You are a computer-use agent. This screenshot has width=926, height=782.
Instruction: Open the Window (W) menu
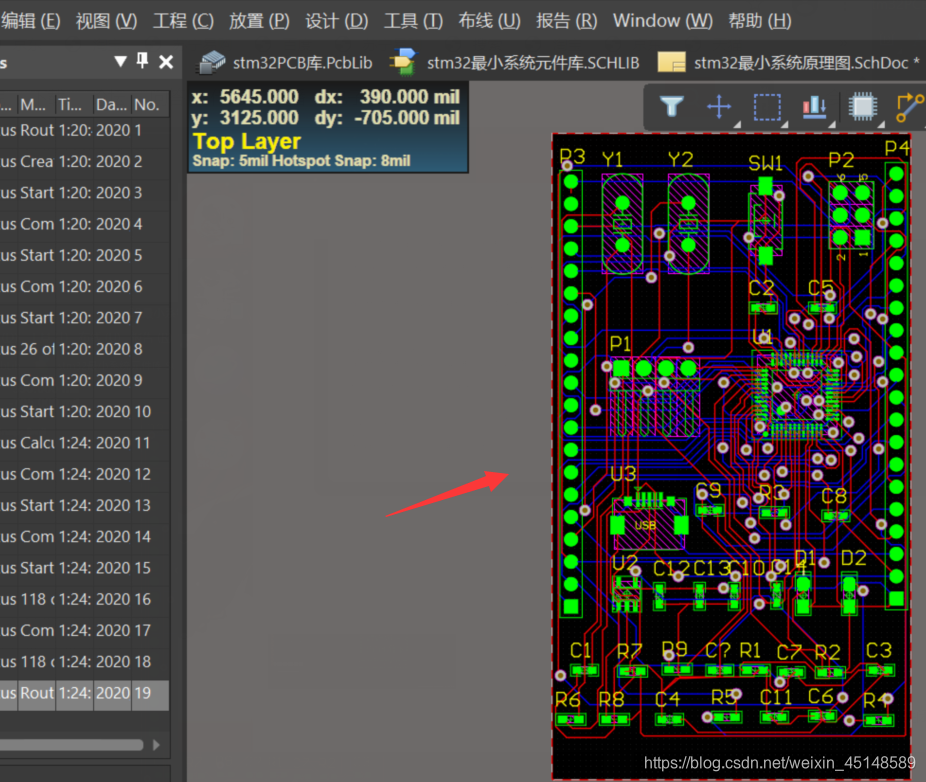coord(662,20)
